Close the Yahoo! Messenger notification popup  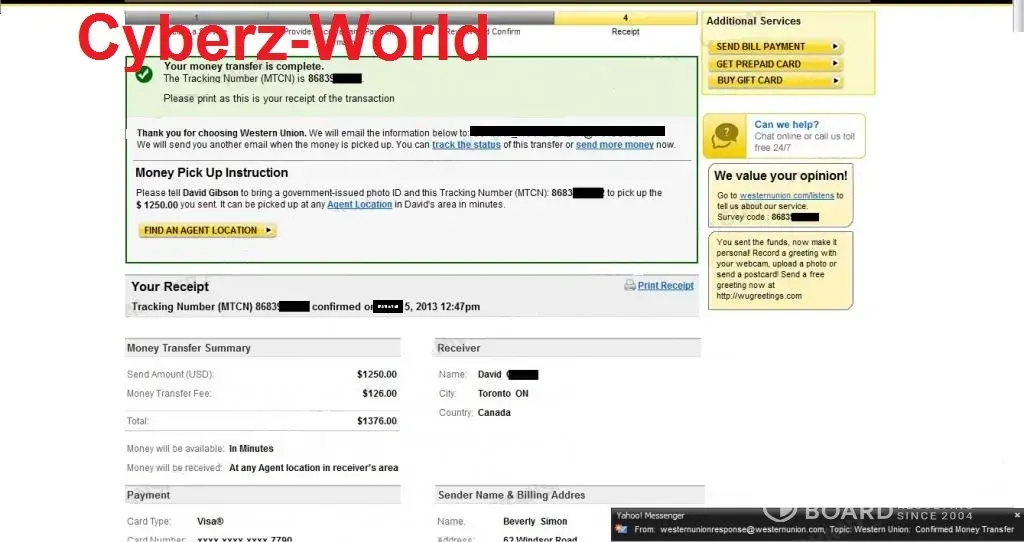point(1016,515)
